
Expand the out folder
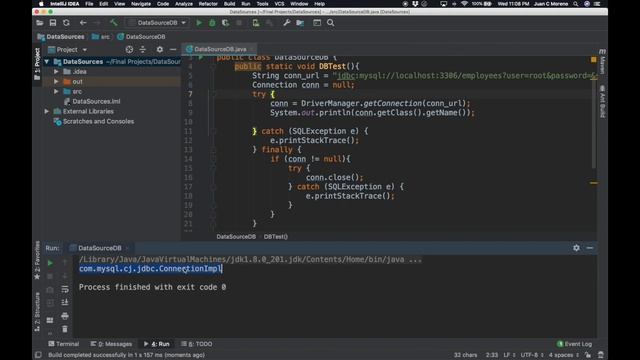(56, 81)
